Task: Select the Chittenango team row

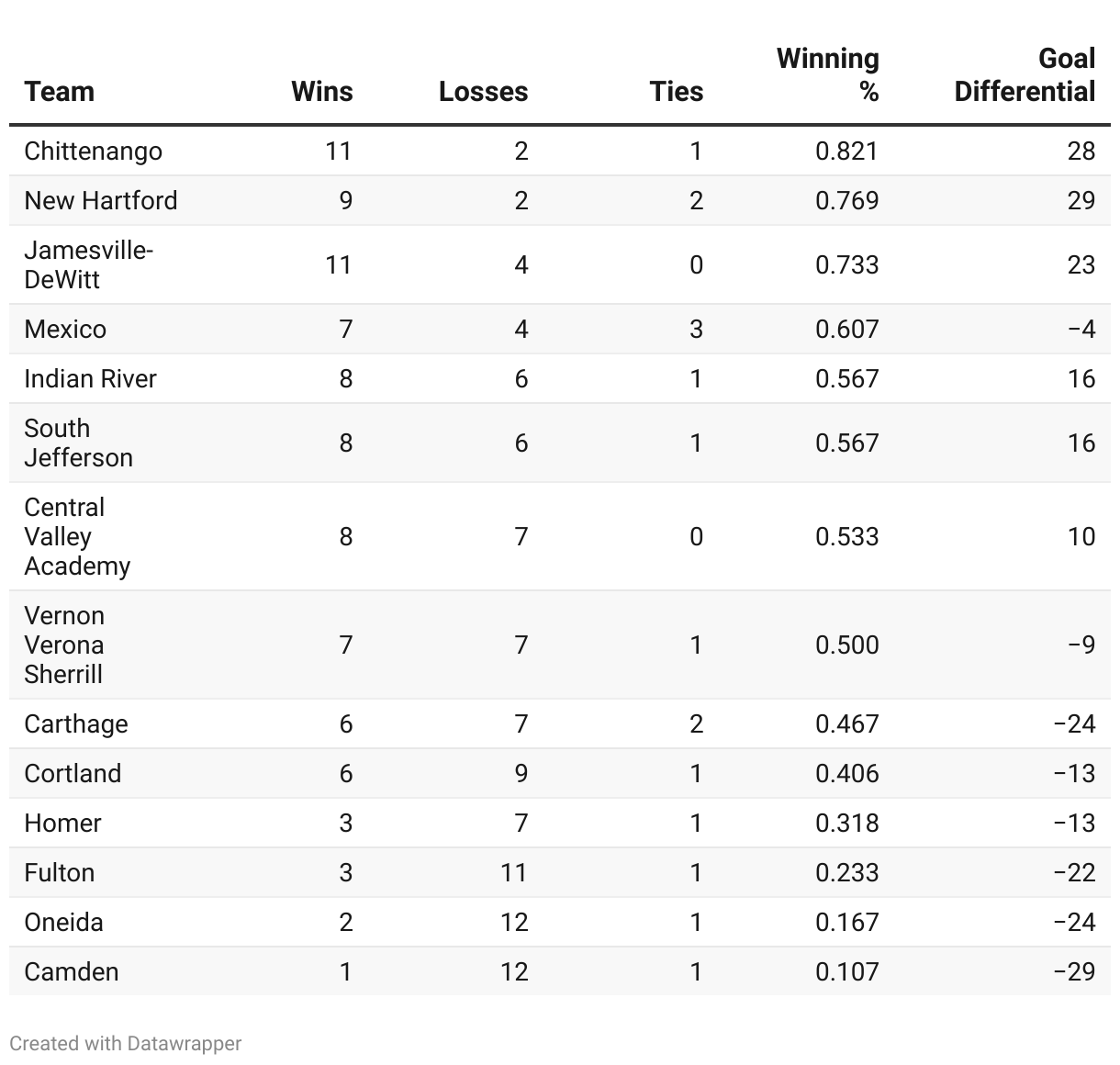Action: pyautogui.click(x=93, y=151)
